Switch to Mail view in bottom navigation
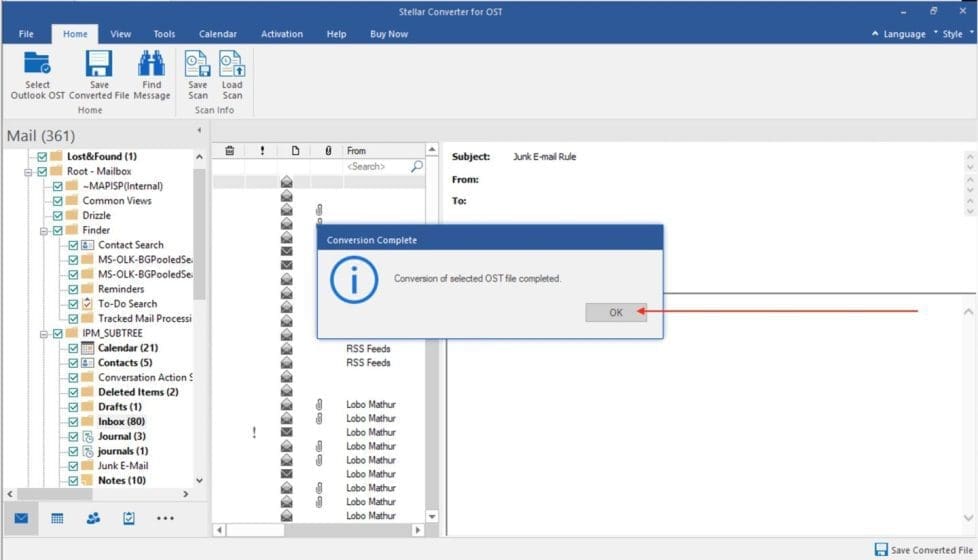Viewport: 978px width, 560px height. pos(21,518)
